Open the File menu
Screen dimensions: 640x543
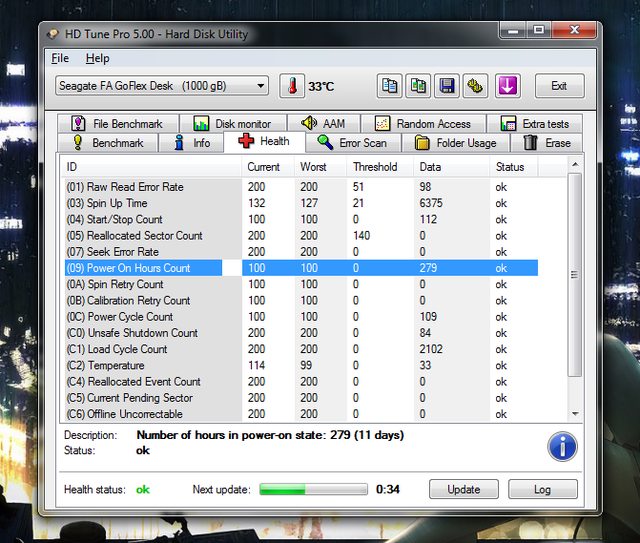[x=60, y=58]
